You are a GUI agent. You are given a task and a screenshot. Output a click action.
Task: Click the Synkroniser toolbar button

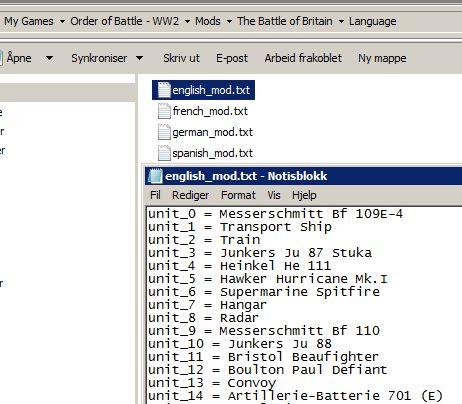point(99,58)
